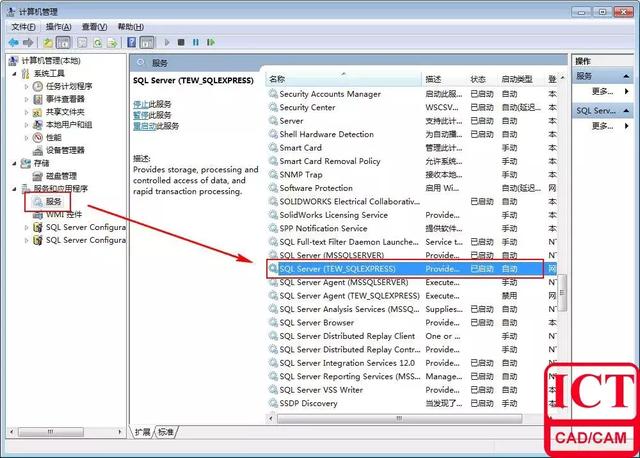Viewport: 640px width, 458px height.
Task: Open 更多... under 服务 actions
Action: point(602,91)
